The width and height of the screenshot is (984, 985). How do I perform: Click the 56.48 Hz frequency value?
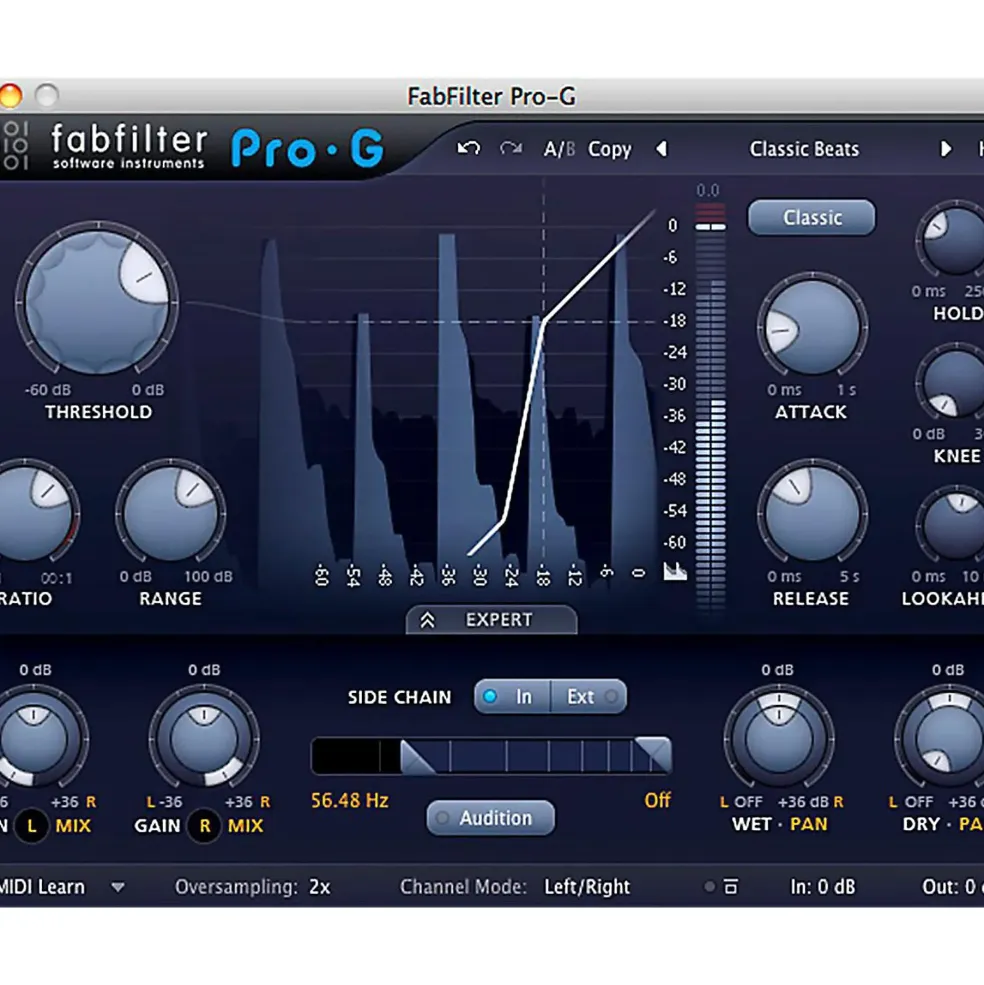coord(350,800)
